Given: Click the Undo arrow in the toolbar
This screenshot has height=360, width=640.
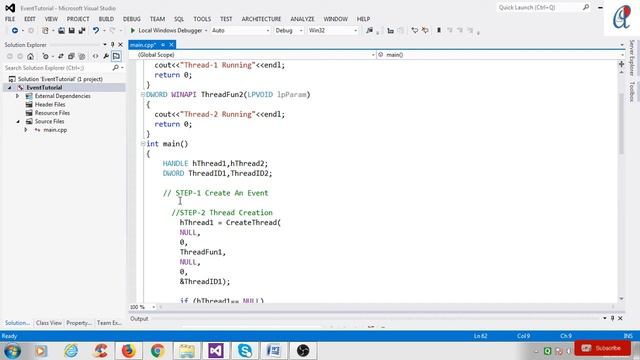Looking at the screenshot, I should pyautogui.click(x=96, y=31).
